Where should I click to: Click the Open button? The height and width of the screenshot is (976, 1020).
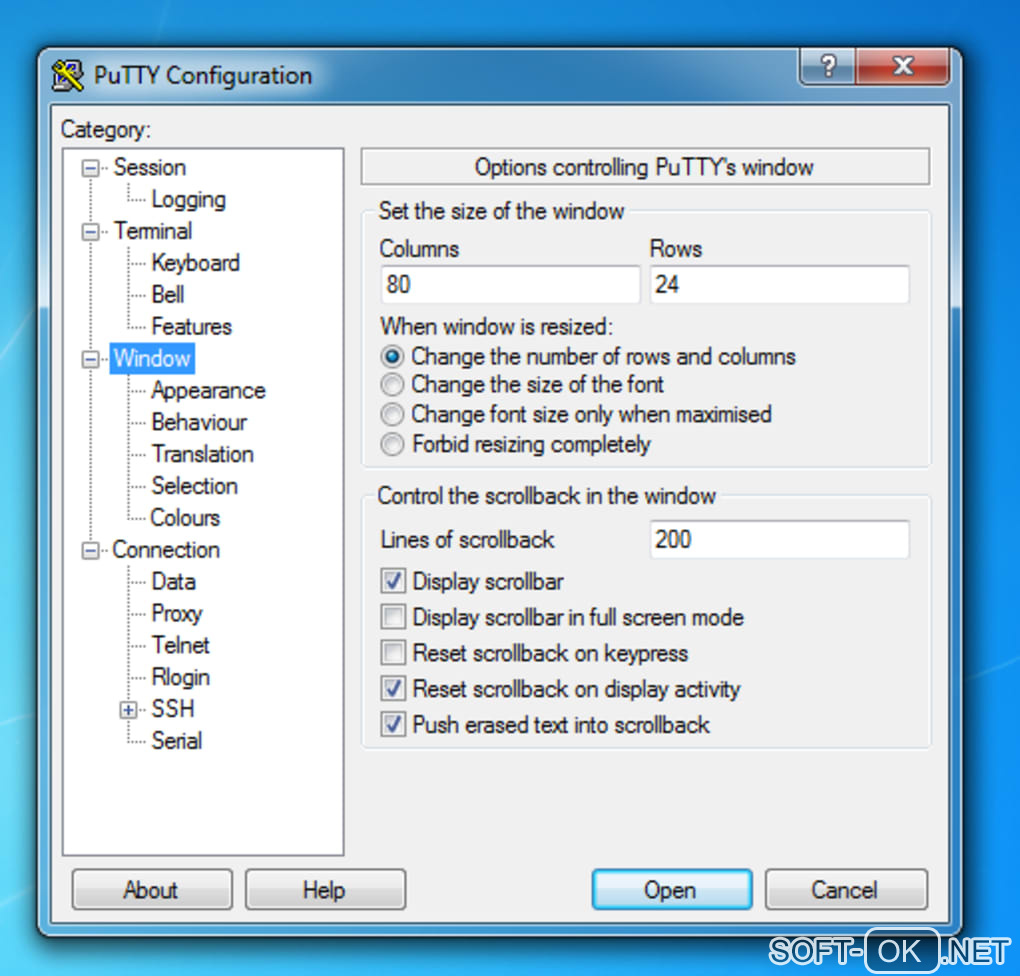click(x=672, y=889)
